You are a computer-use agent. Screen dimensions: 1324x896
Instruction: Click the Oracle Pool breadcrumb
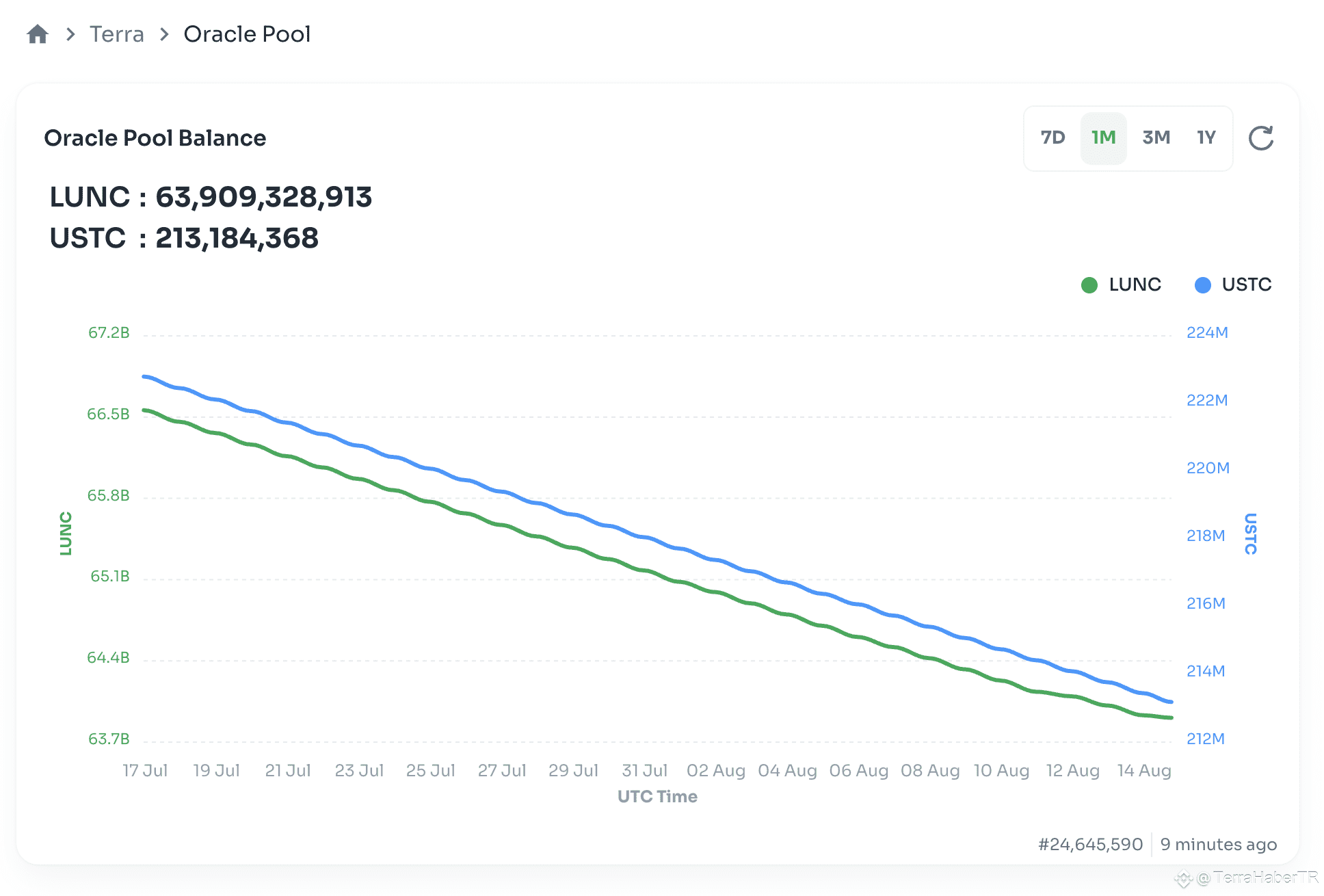click(x=247, y=34)
